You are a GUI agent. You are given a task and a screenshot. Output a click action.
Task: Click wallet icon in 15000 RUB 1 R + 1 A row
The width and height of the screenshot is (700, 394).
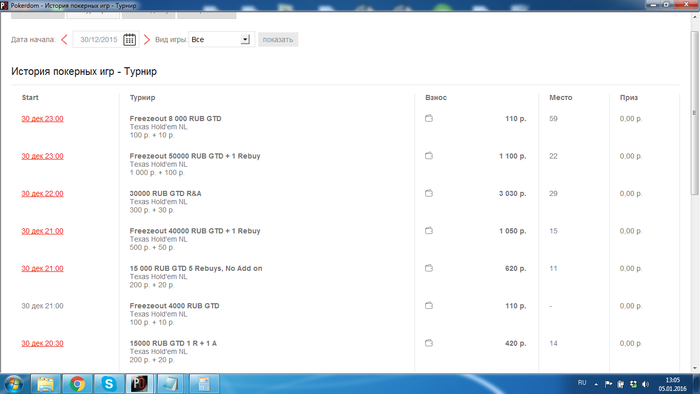pyautogui.click(x=429, y=343)
